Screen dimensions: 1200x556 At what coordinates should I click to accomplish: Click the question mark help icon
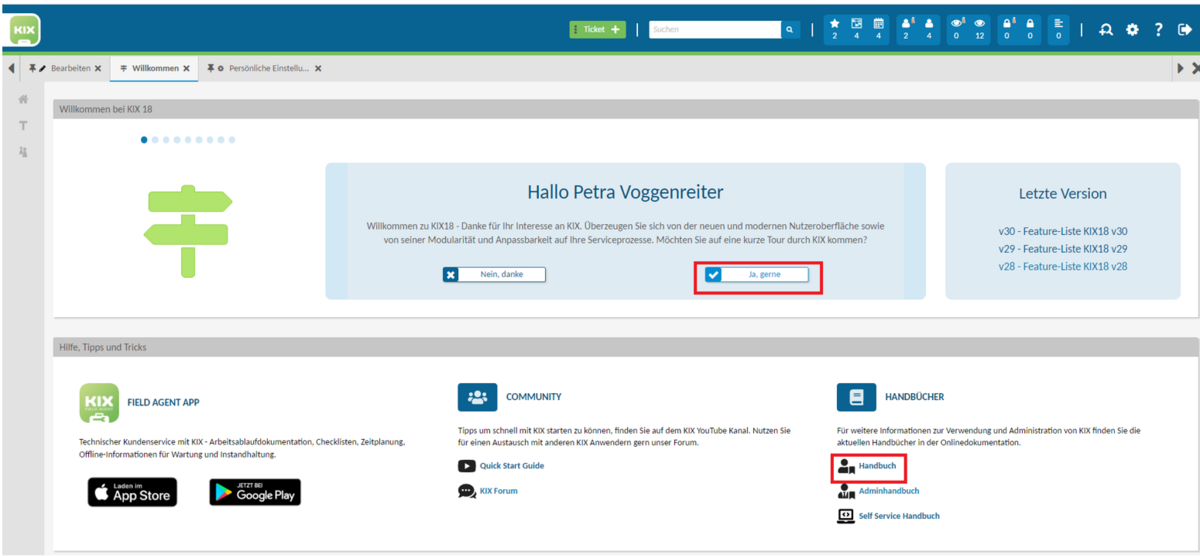(x=1158, y=30)
